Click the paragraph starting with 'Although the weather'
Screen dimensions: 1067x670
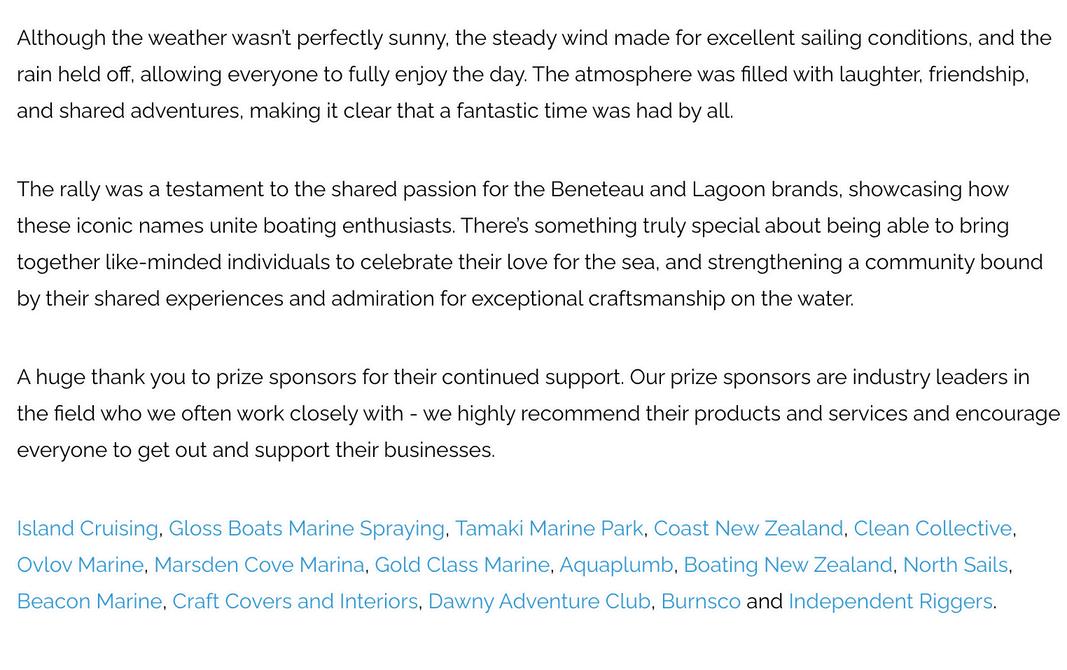[534, 74]
